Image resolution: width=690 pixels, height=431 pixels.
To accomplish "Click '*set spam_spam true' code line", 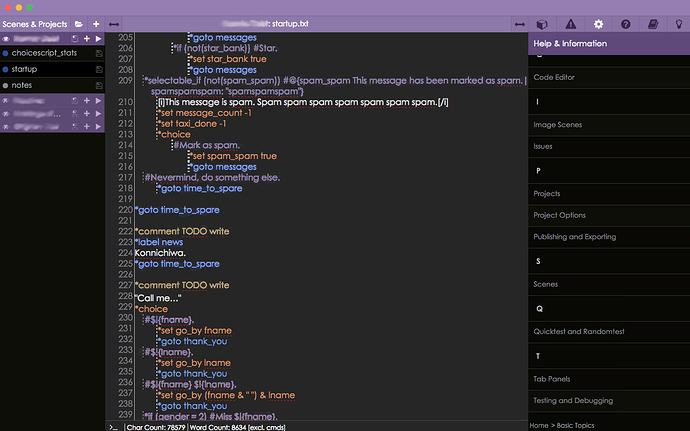I will [233, 156].
